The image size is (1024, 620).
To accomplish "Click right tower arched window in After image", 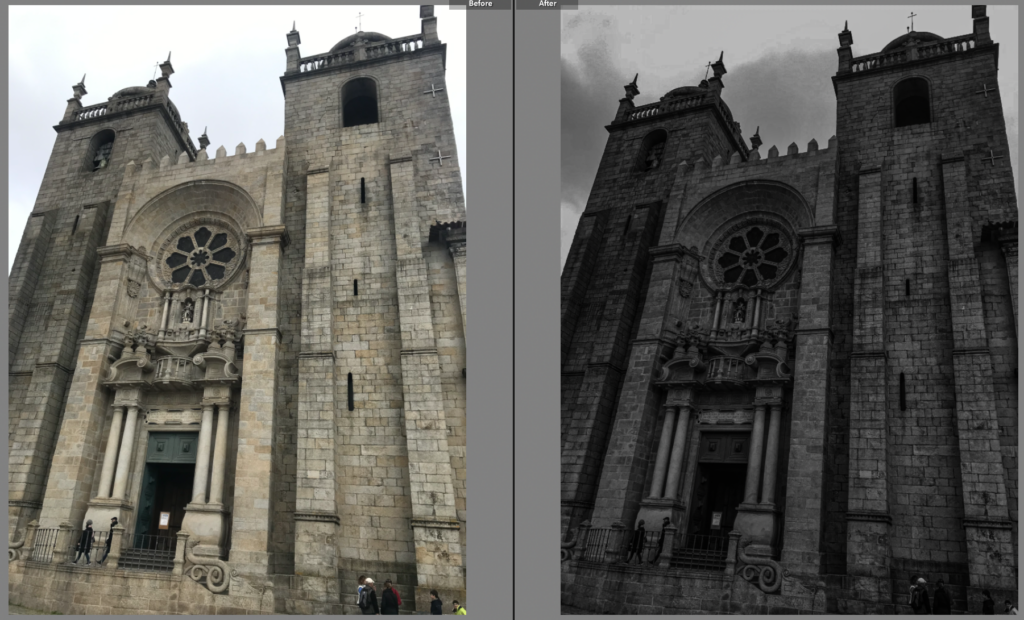I will coord(911,102).
